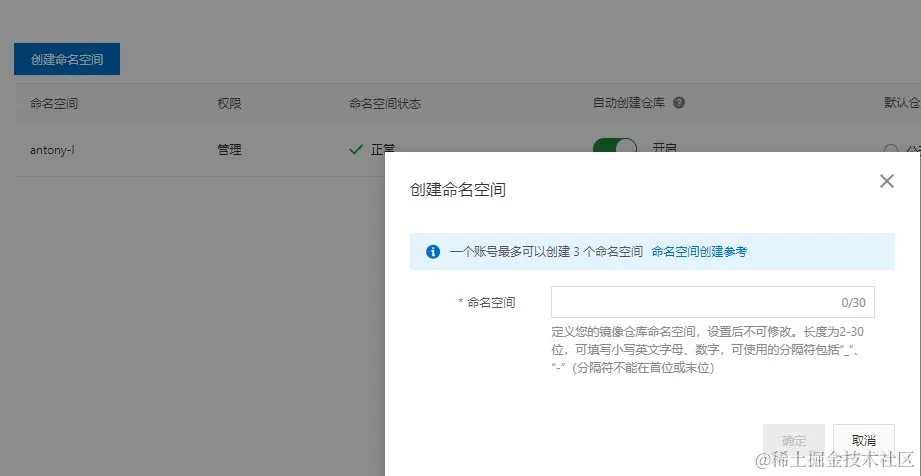Click the 取消 button
This screenshot has width=921, height=476.
coord(863,440)
